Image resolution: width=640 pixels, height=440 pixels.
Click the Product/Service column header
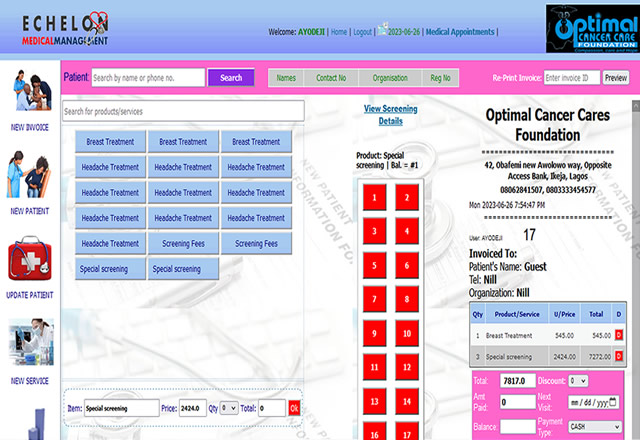pos(517,314)
